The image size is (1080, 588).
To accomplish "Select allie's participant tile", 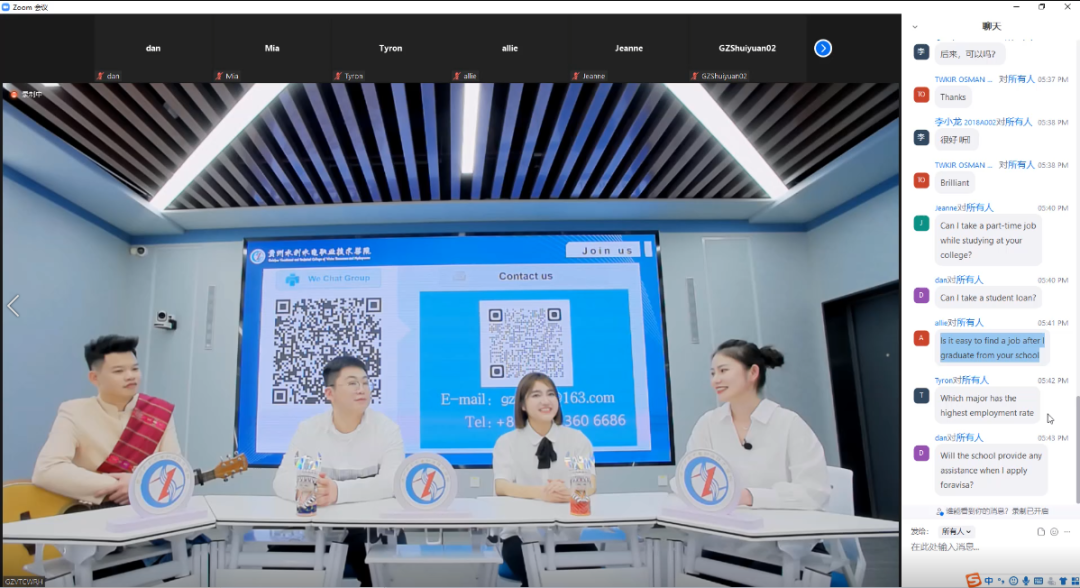I will 510,48.
